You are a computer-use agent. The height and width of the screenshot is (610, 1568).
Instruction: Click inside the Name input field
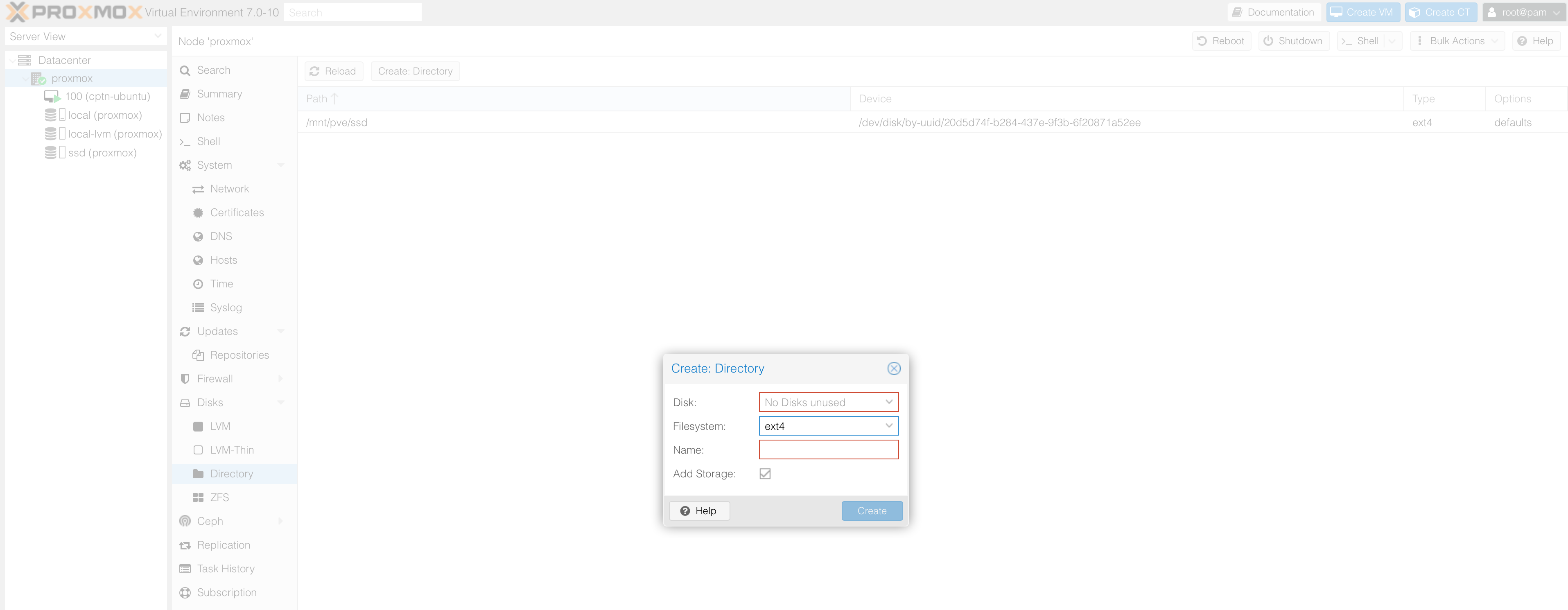click(x=829, y=449)
